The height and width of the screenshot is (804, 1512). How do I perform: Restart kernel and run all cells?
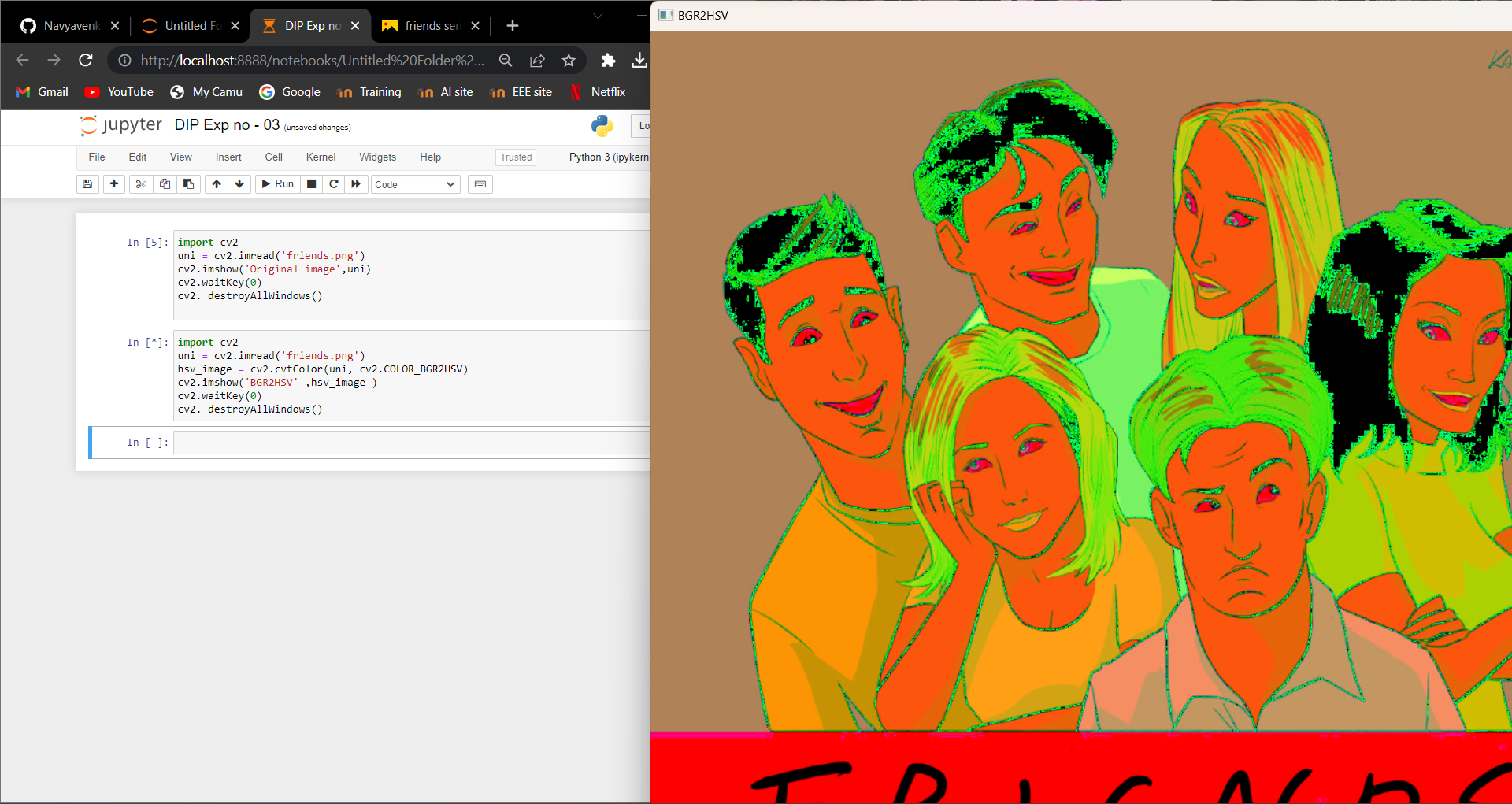click(356, 184)
